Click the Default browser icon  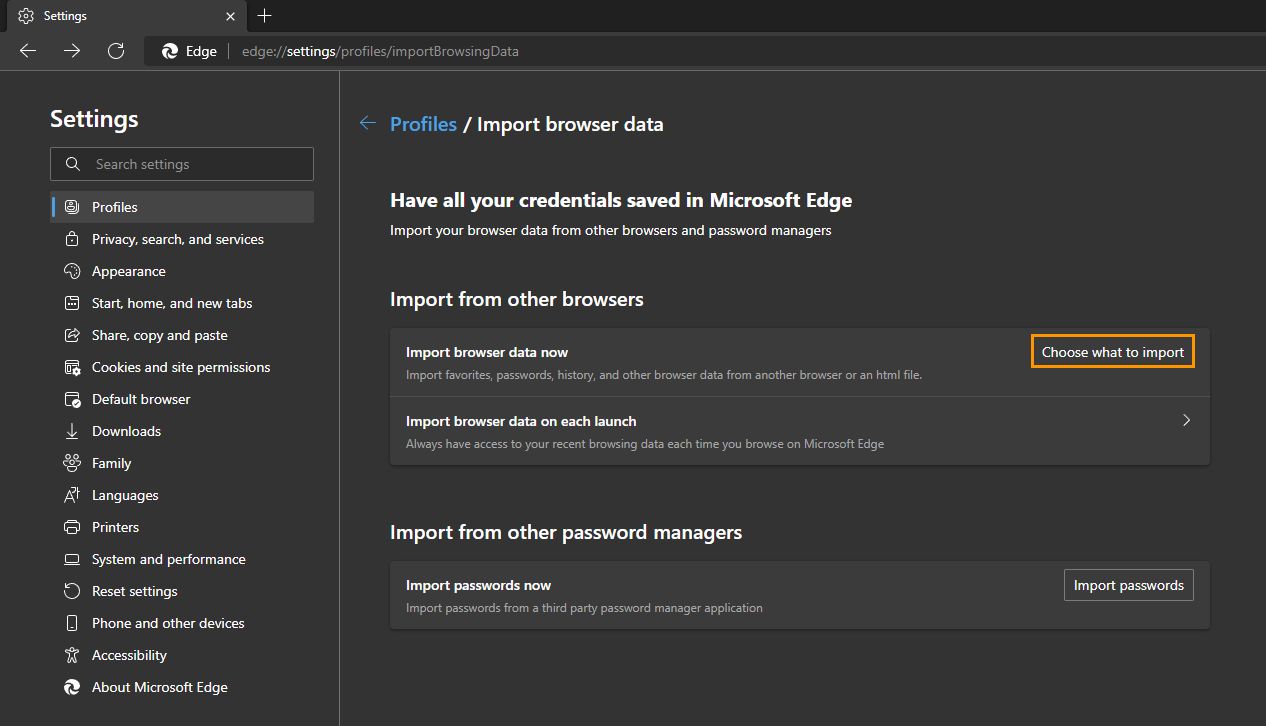click(72, 399)
